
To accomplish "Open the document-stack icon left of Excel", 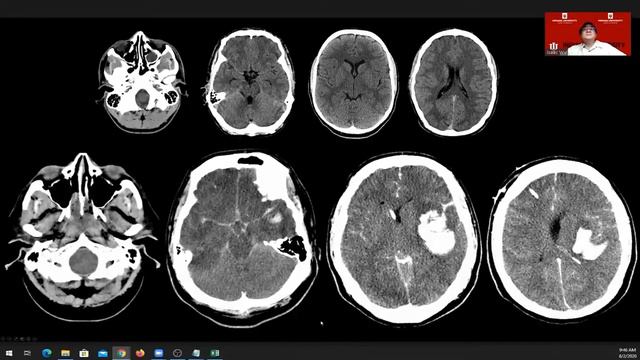I will [196, 353].
